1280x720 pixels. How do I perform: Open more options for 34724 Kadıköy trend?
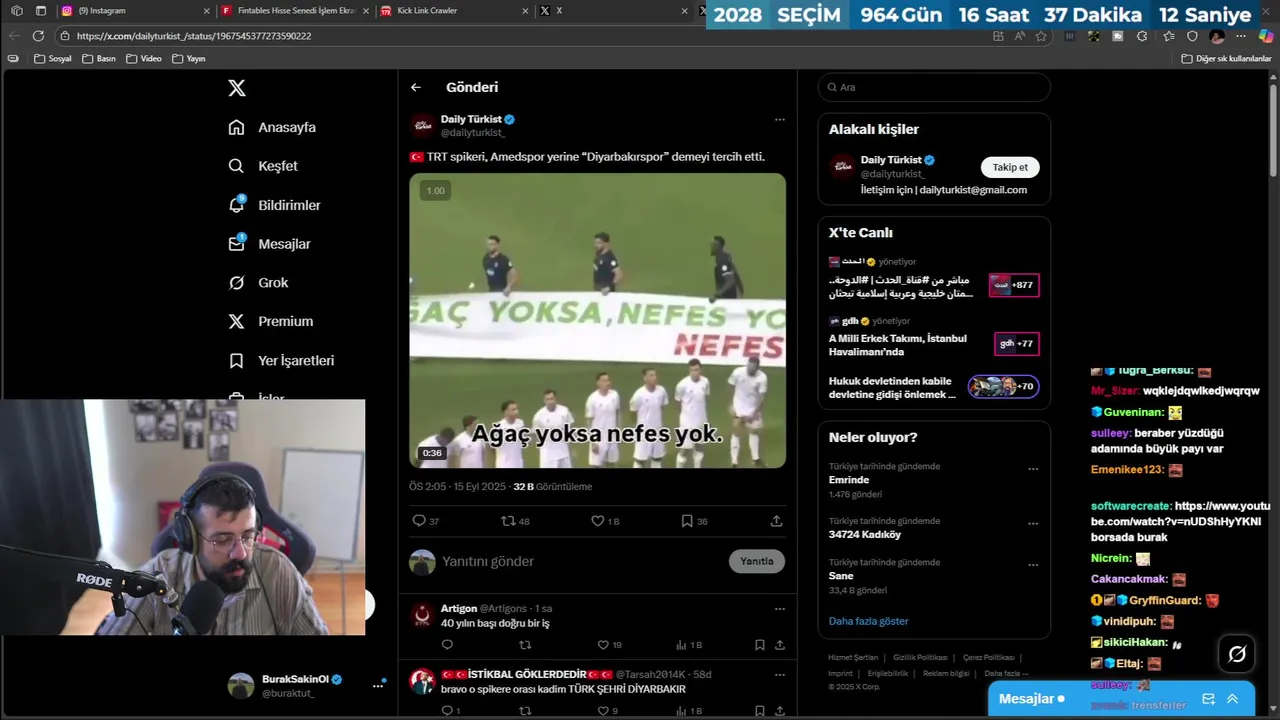pyautogui.click(x=1033, y=524)
